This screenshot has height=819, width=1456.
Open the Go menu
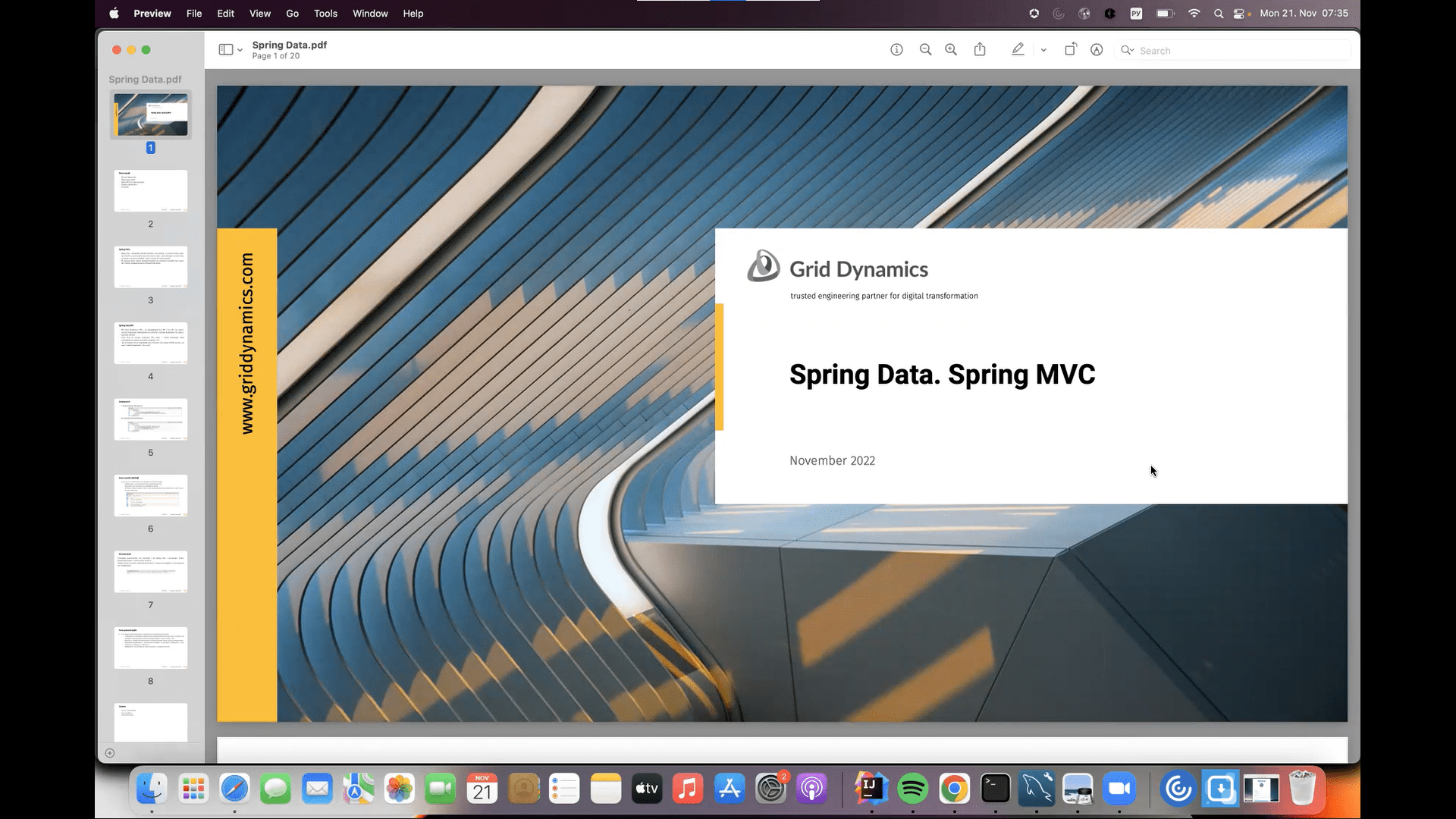[x=293, y=13]
